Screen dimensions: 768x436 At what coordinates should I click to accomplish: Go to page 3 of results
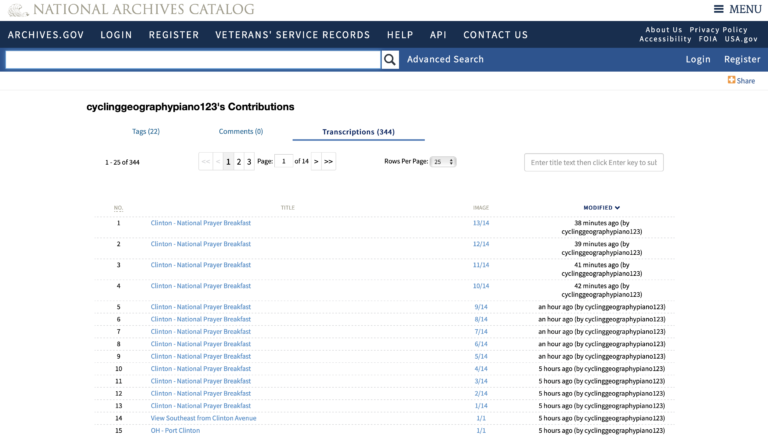tap(249, 162)
